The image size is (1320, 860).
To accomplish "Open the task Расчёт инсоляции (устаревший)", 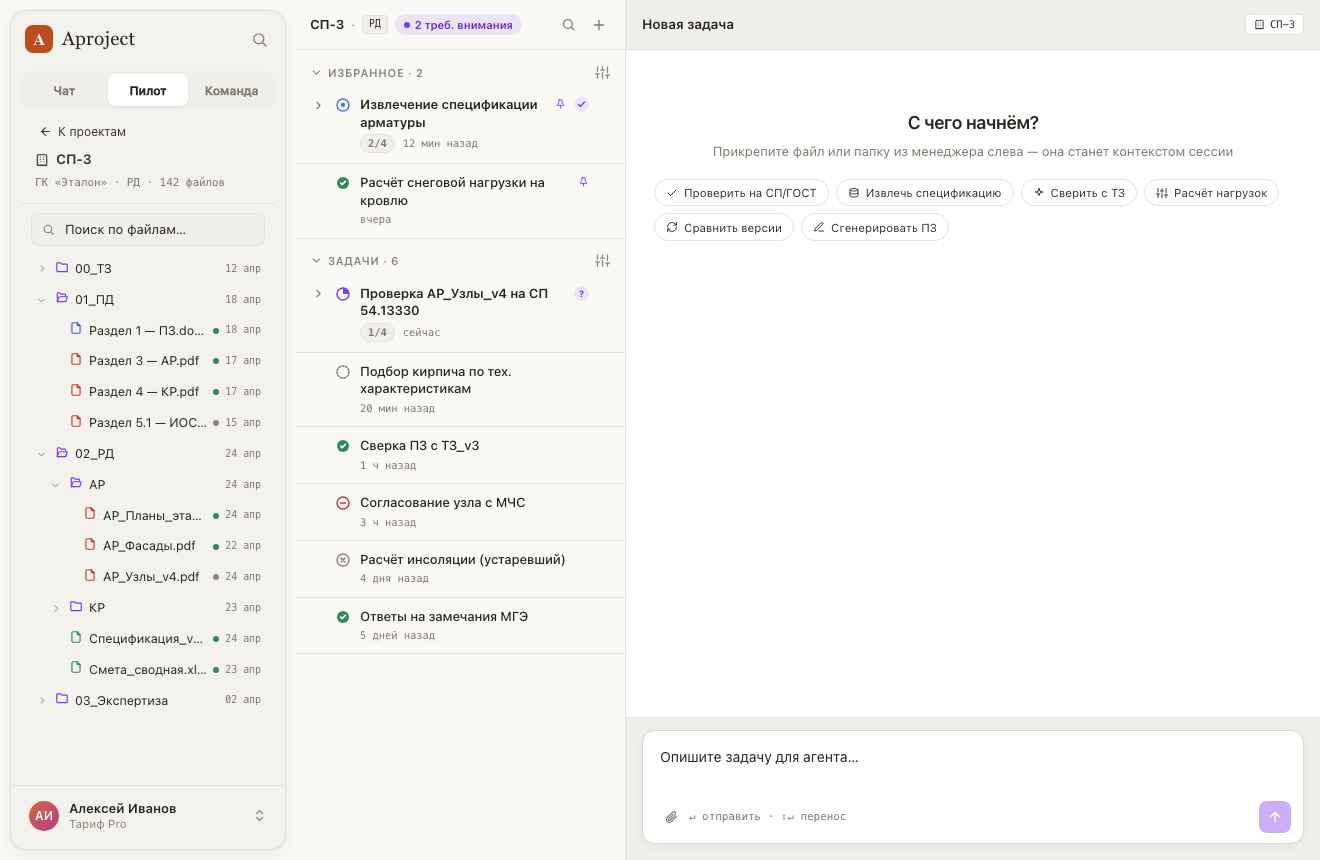I will [460, 569].
